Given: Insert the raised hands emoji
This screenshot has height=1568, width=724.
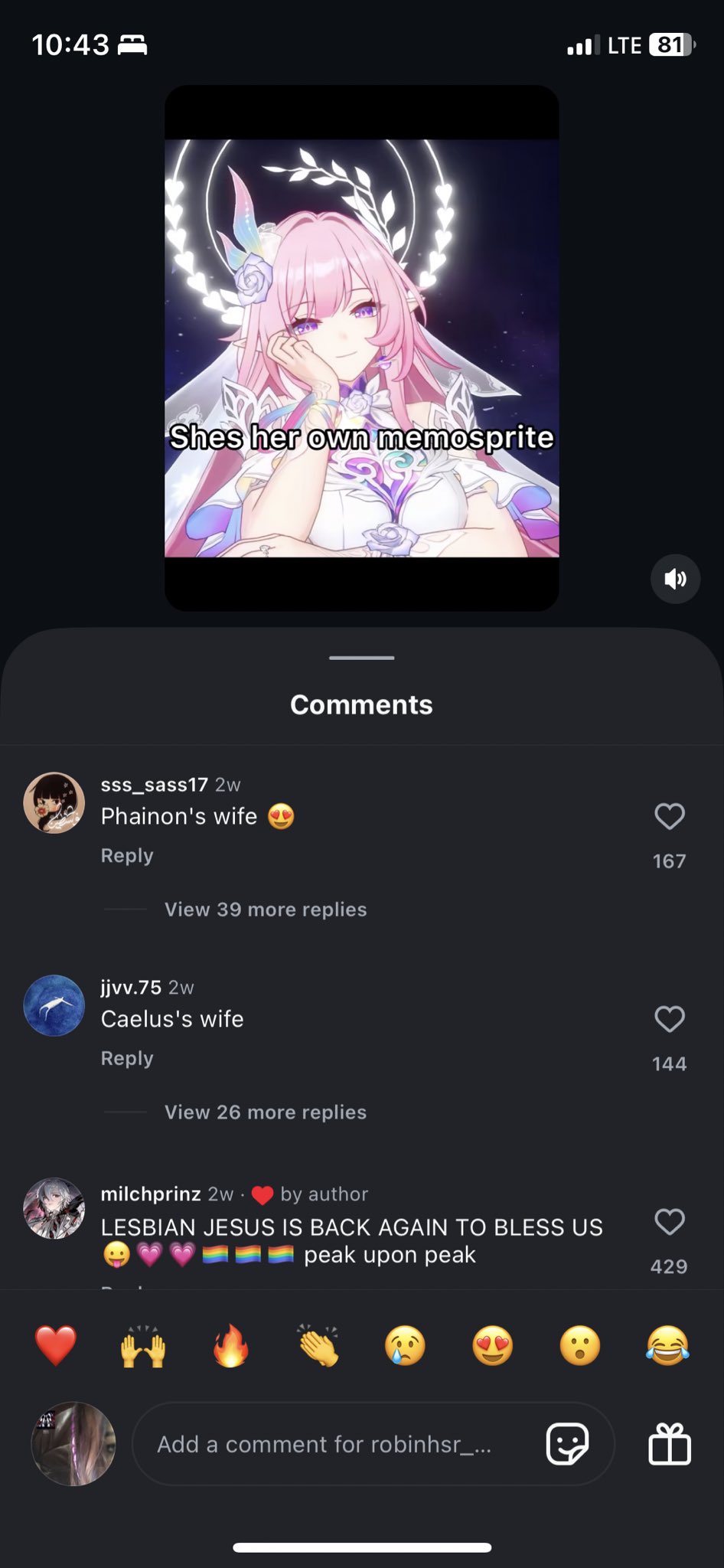Looking at the screenshot, I should (x=143, y=1346).
